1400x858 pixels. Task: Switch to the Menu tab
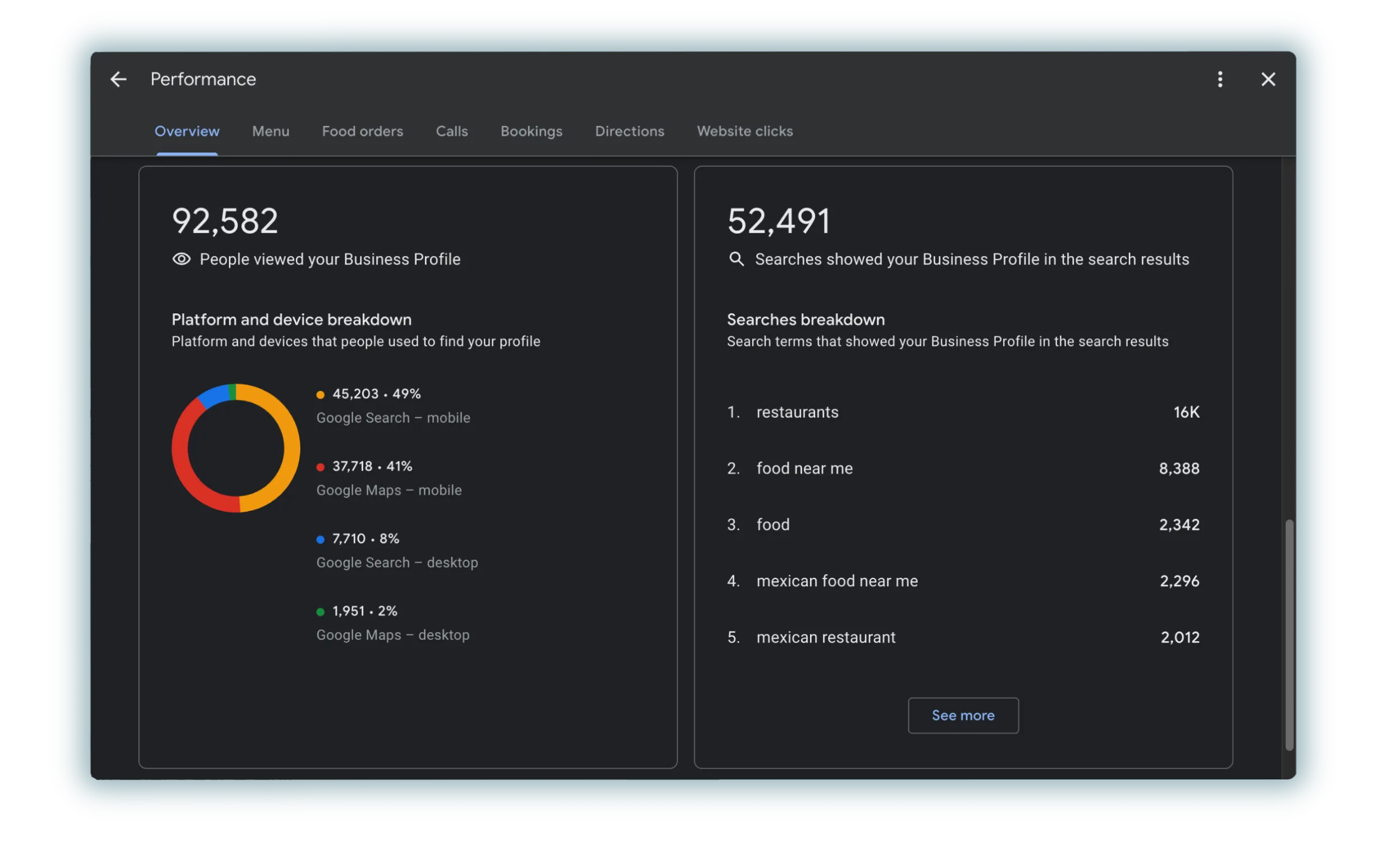click(x=271, y=131)
